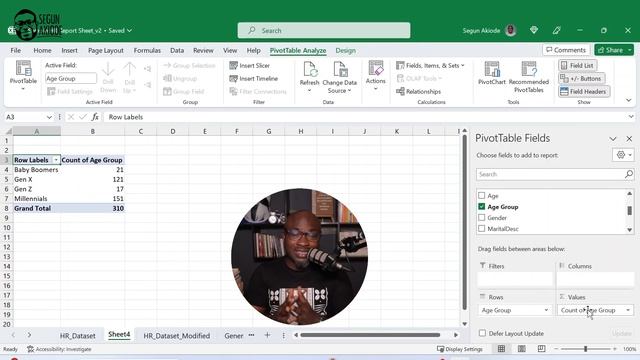The image size is (640, 360).
Task: Open the PivotTable options button
Action: click(23, 76)
